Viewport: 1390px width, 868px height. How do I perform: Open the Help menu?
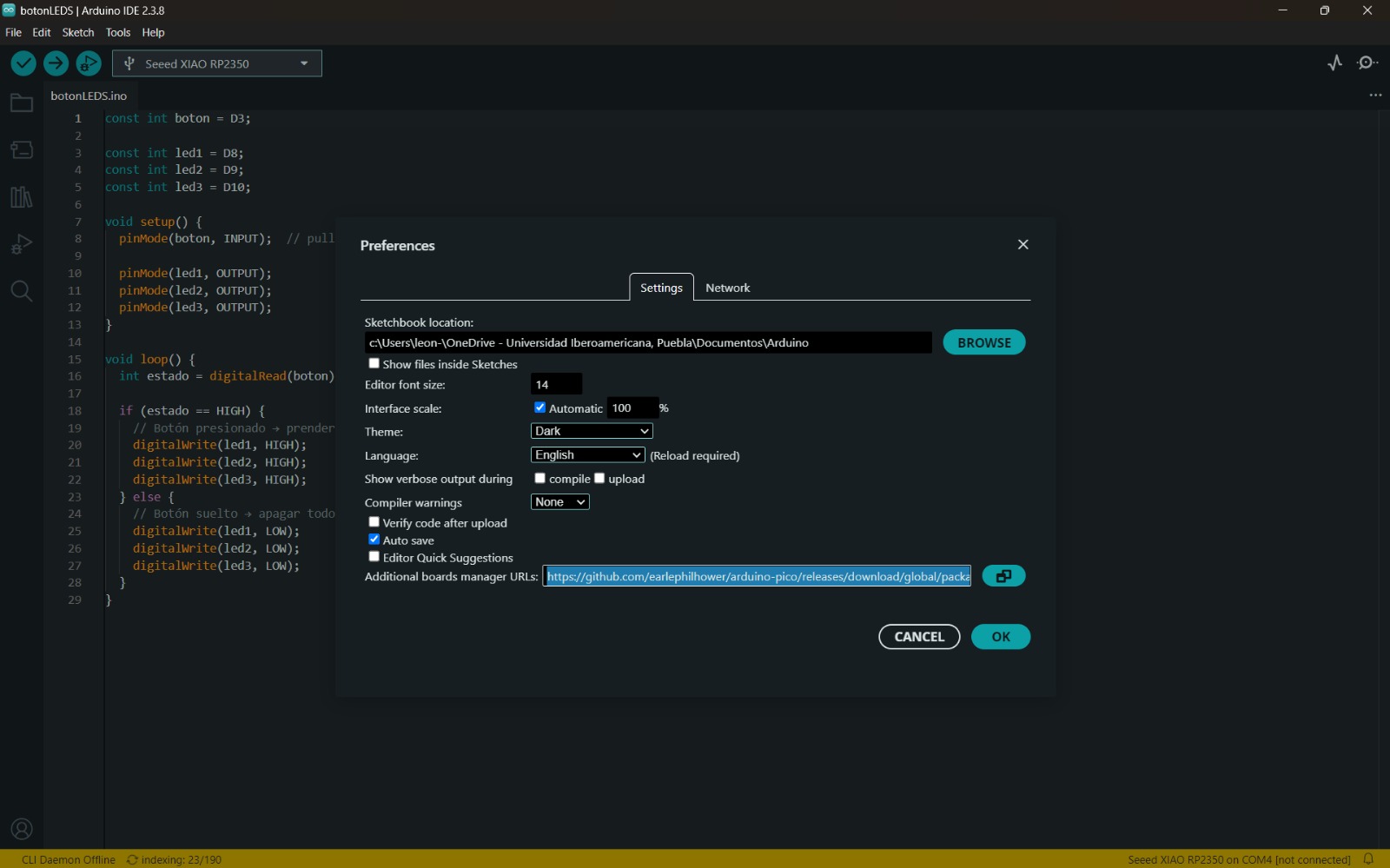click(x=153, y=32)
